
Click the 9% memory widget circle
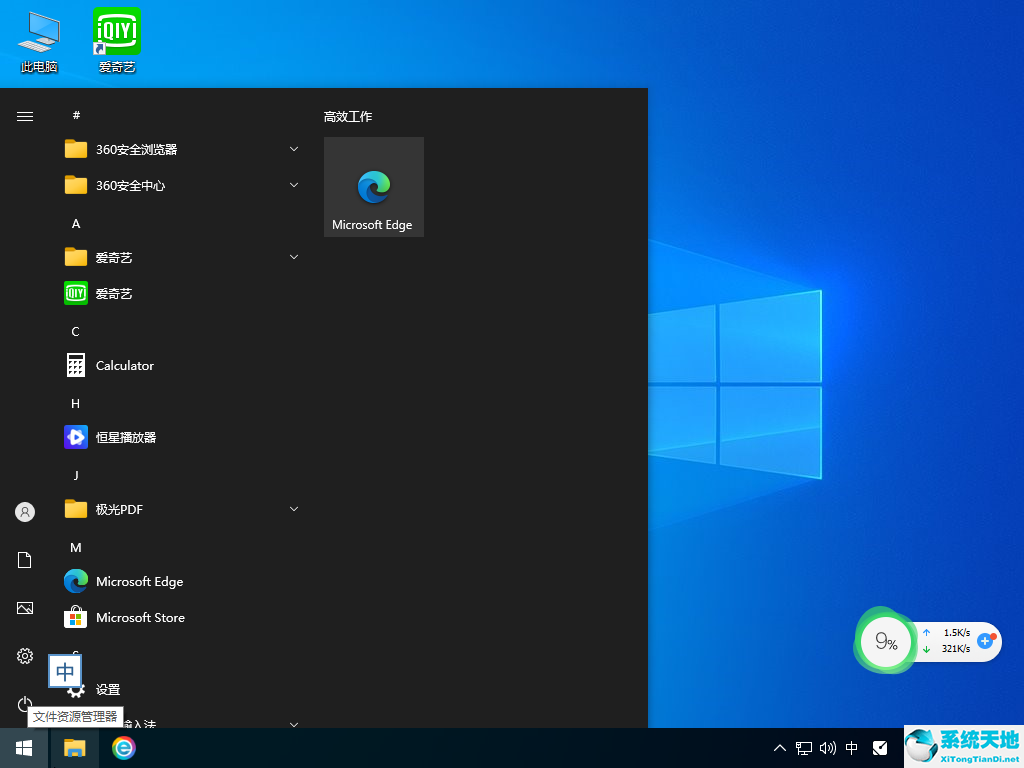click(886, 641)
